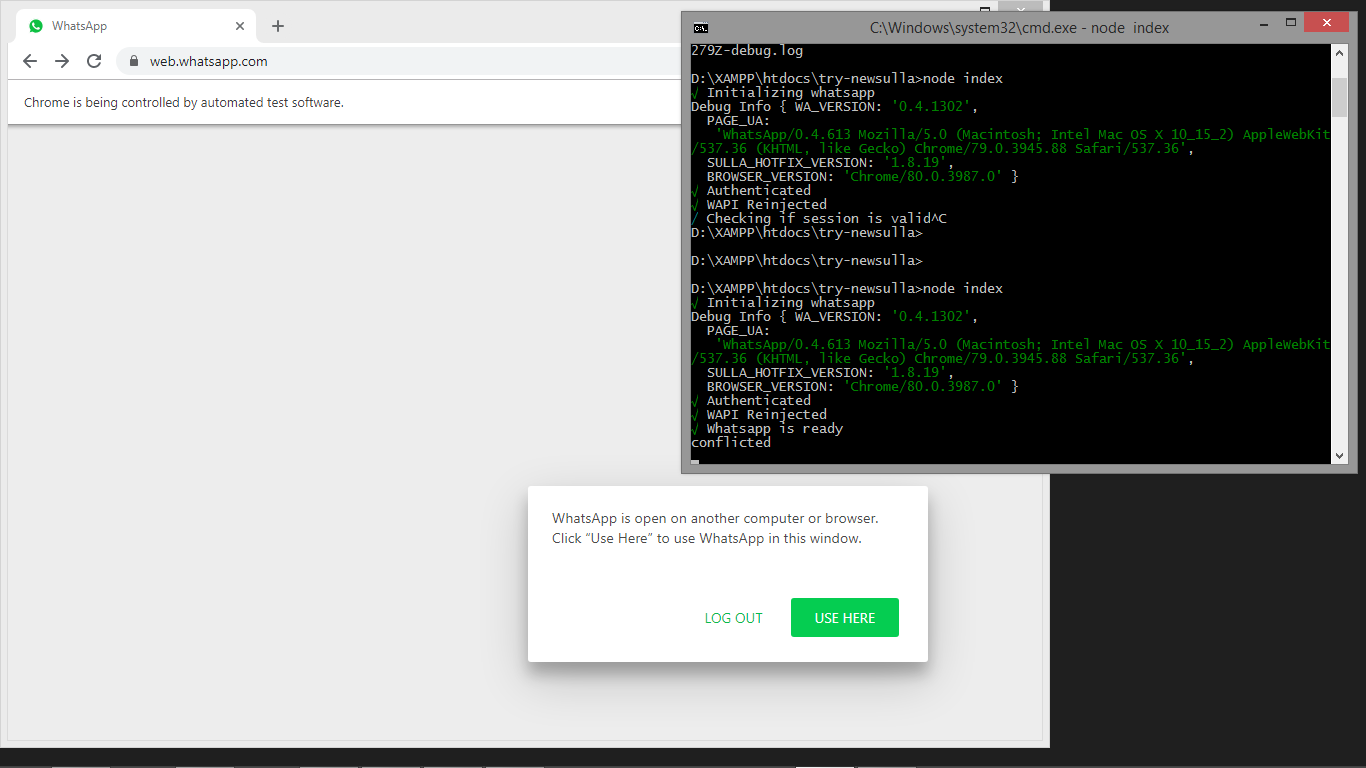Maximize the cmd.exe window
Screen dimensions: 1366x768
coord(1291,21)
